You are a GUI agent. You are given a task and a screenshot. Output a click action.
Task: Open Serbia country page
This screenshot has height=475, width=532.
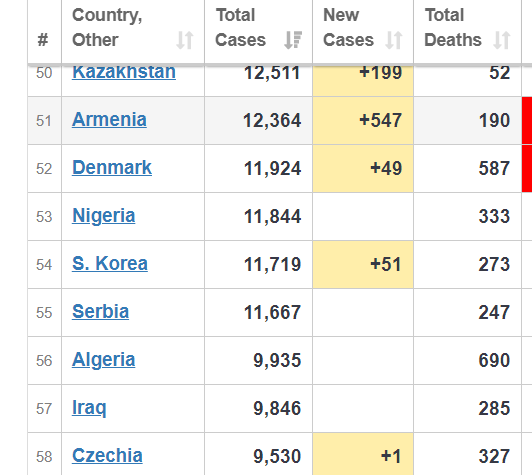tap(100, 311)
